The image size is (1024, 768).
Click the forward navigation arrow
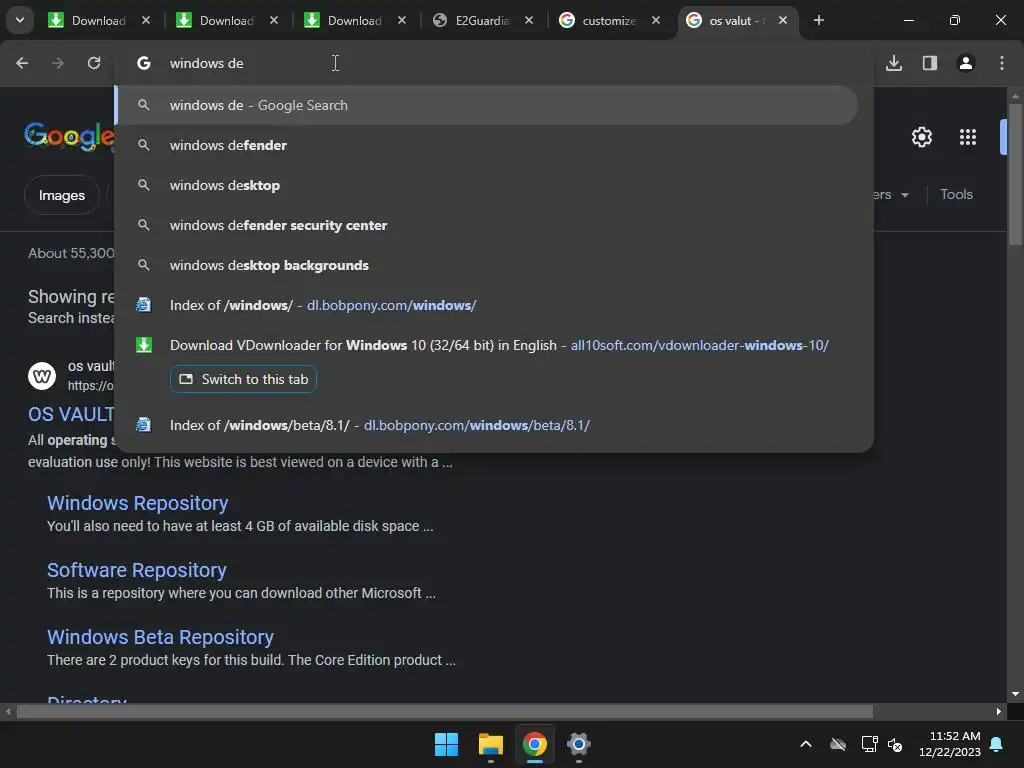pos(58,63)
